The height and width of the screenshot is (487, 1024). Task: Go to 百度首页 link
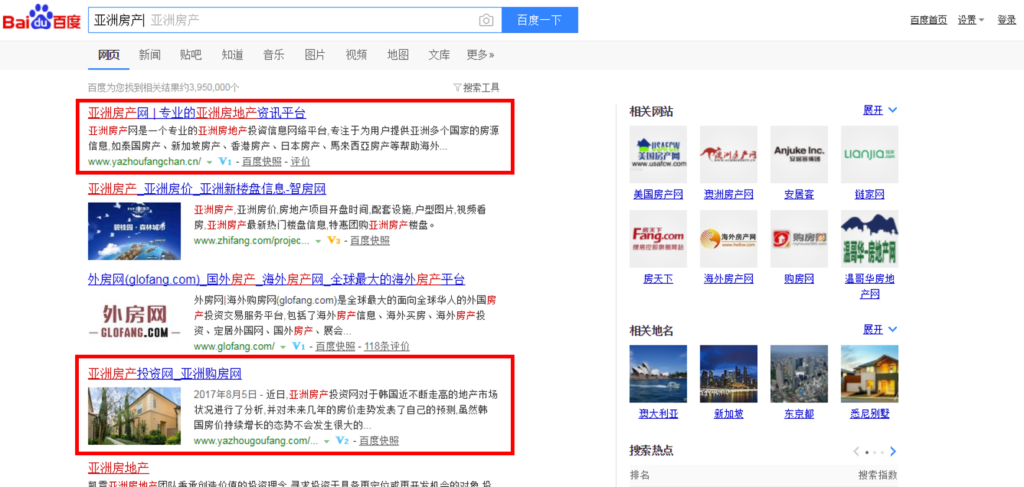(929, 20)
